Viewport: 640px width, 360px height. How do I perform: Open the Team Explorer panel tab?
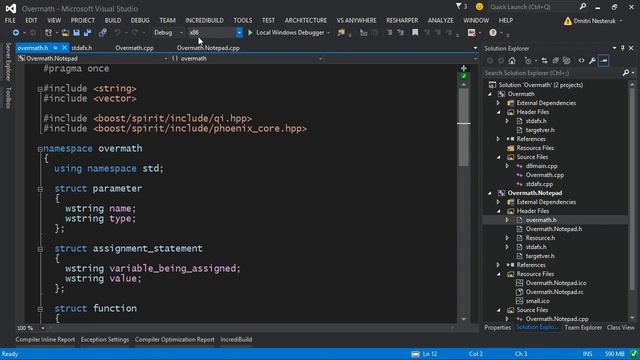(583, 327)
